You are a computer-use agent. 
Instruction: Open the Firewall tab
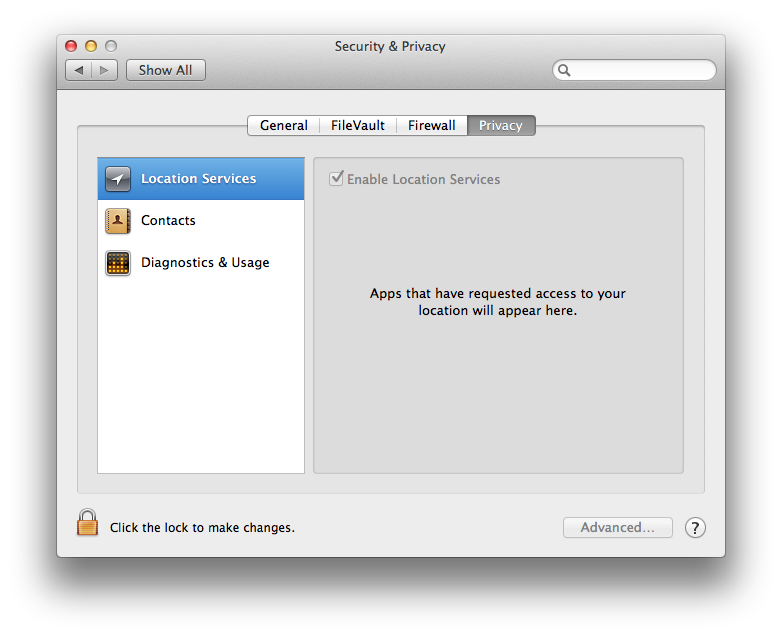click(431, 125)
